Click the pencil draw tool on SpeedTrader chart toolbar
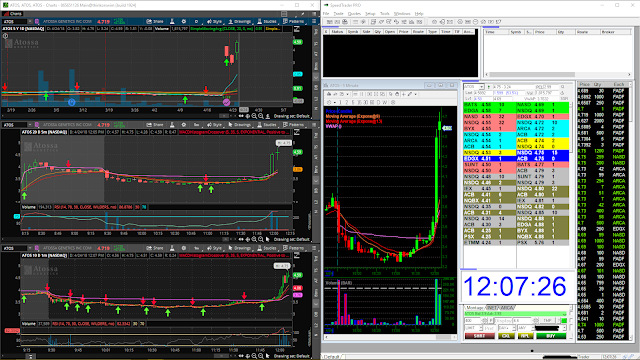640x360 pixels. 410,94
